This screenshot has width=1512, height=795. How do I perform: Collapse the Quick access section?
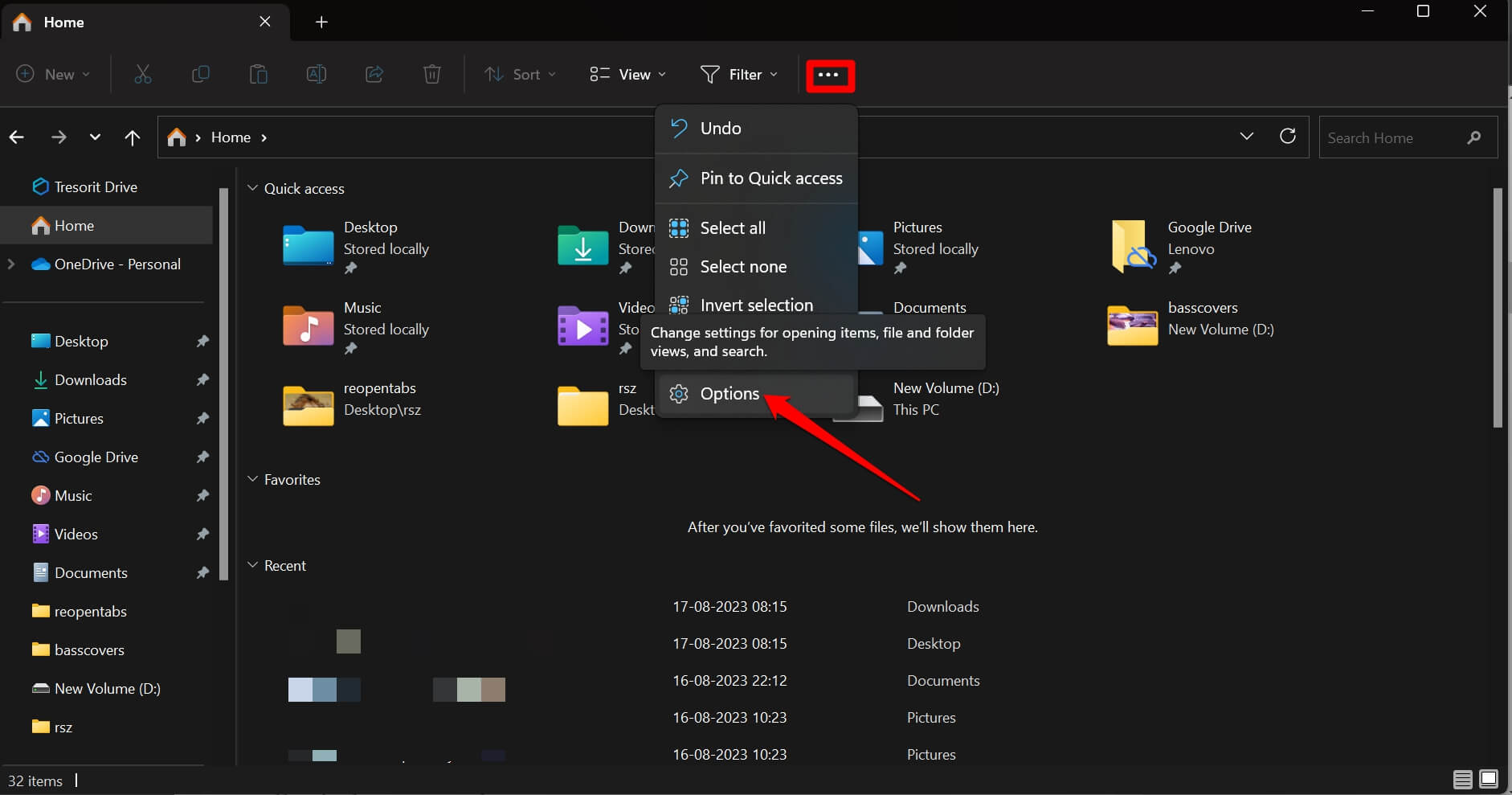(253, 187)
